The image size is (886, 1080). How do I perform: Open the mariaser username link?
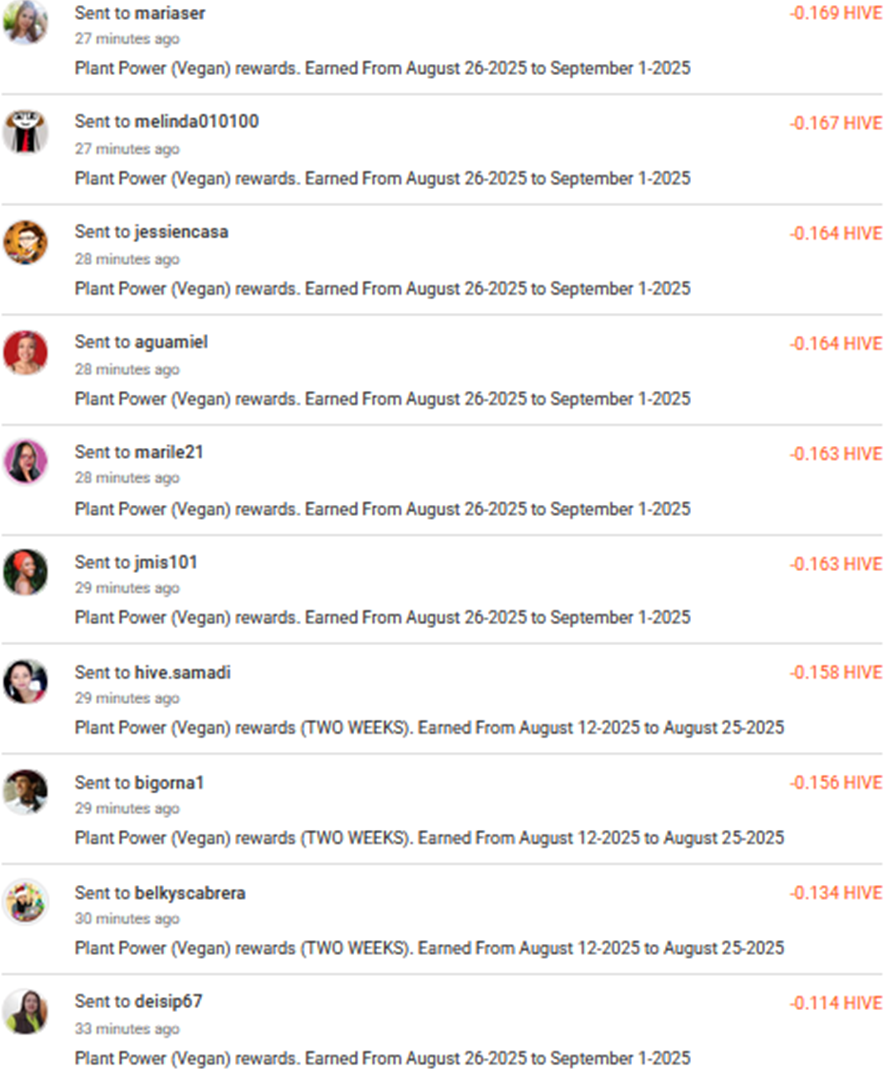tap(170, 13)
